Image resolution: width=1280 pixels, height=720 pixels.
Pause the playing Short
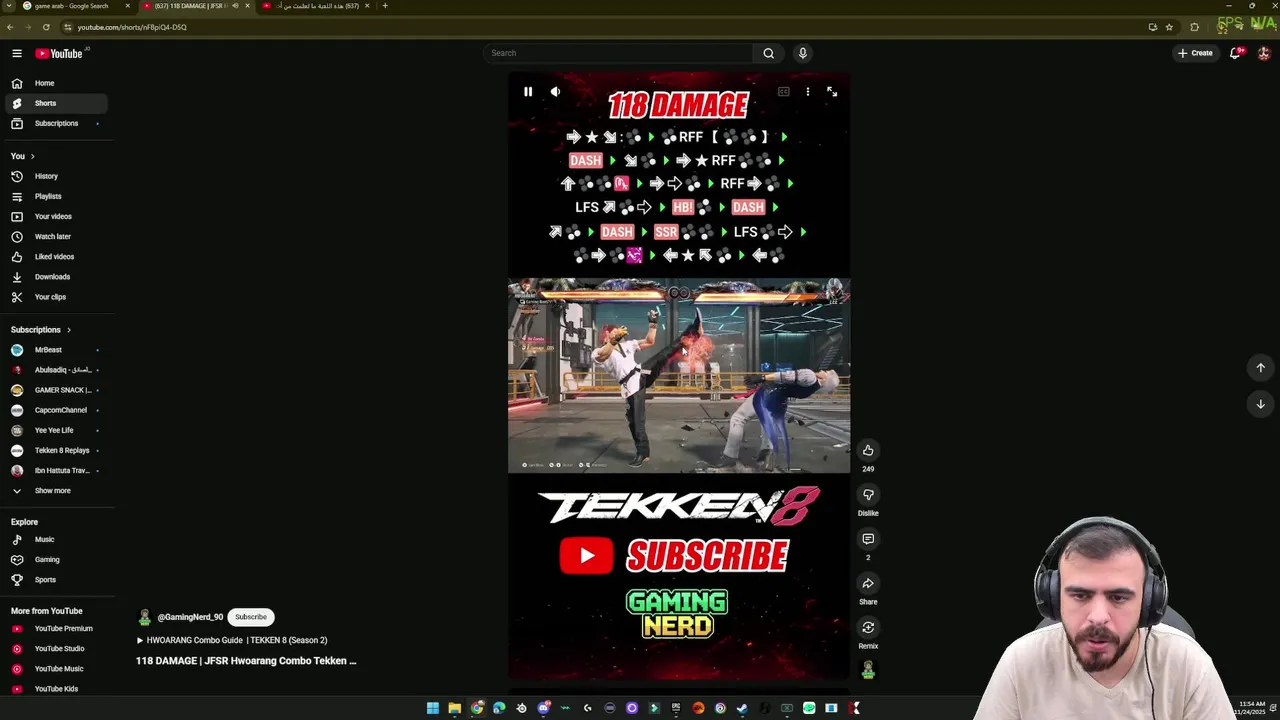tap(528, 91)
